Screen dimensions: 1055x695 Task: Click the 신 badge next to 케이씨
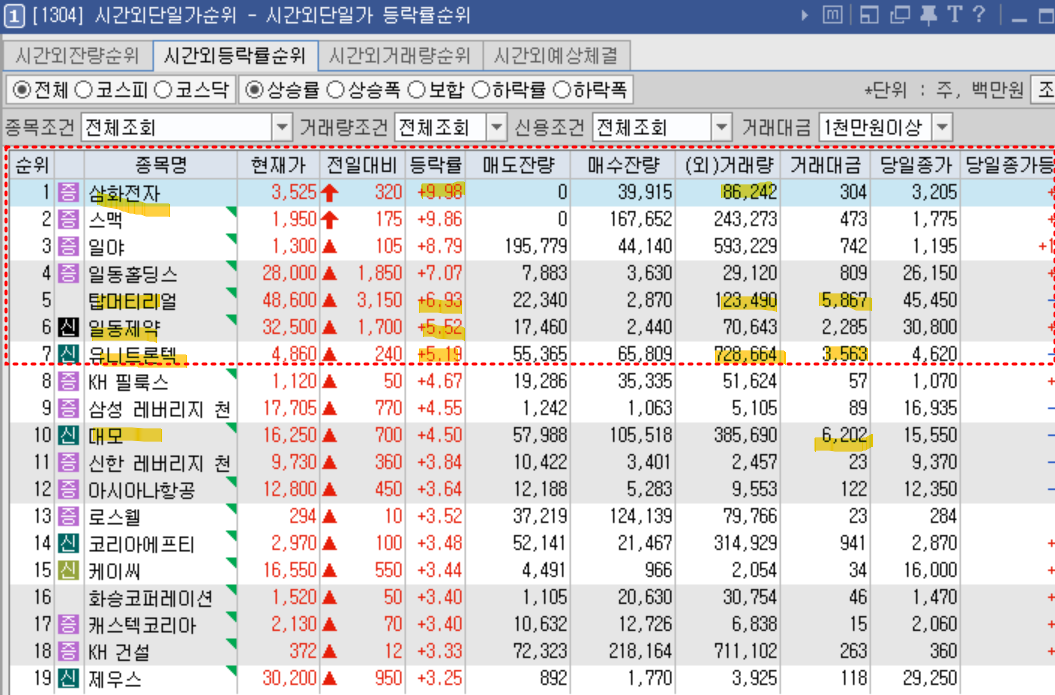(x=68, y=571)
